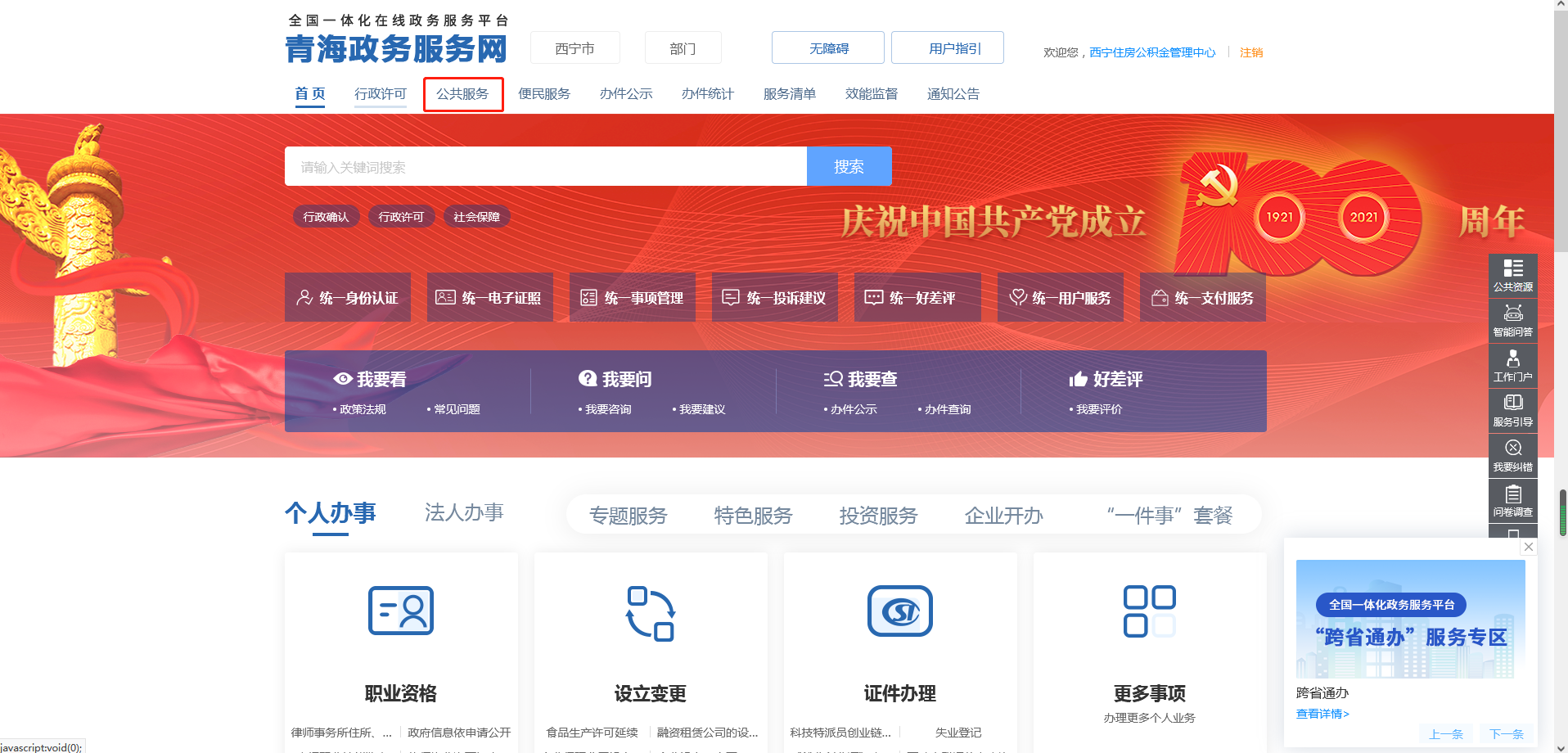Open the 公共服务 nav item
The image size is (1568, 753).
462,94
